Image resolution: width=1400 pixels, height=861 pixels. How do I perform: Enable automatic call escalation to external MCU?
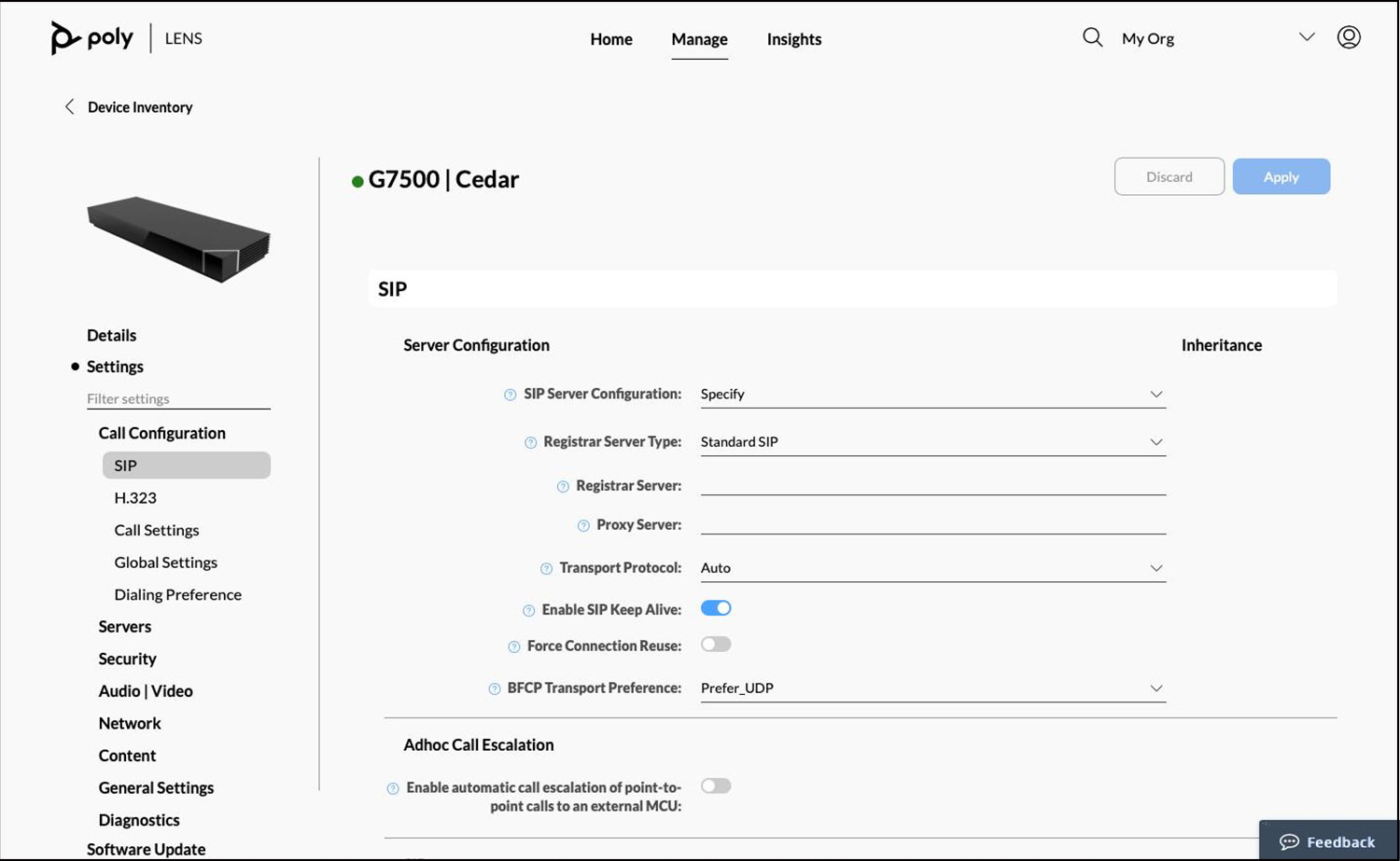(x=716, y=785)
